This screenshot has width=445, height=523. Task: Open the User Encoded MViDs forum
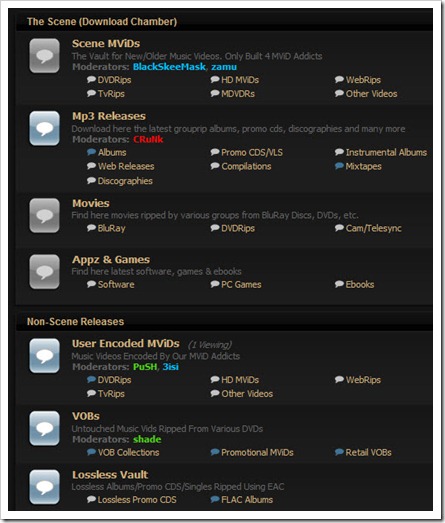click(126, 344)
